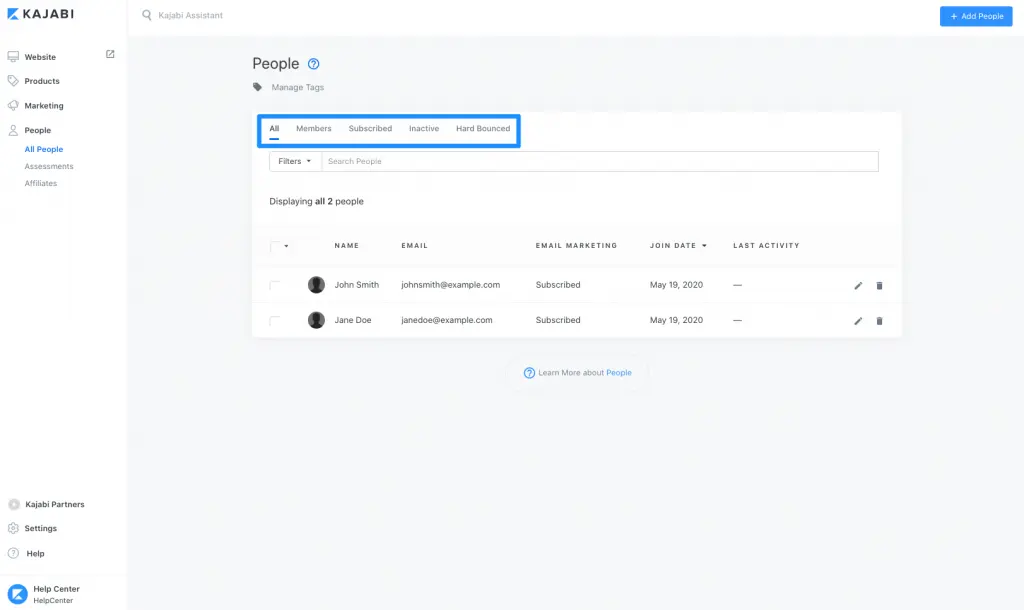Viewport: 1024px width, 610px height.
Task: Open external website link icon in sidebar
Action: pyautogui.click(x=110, y=54)
